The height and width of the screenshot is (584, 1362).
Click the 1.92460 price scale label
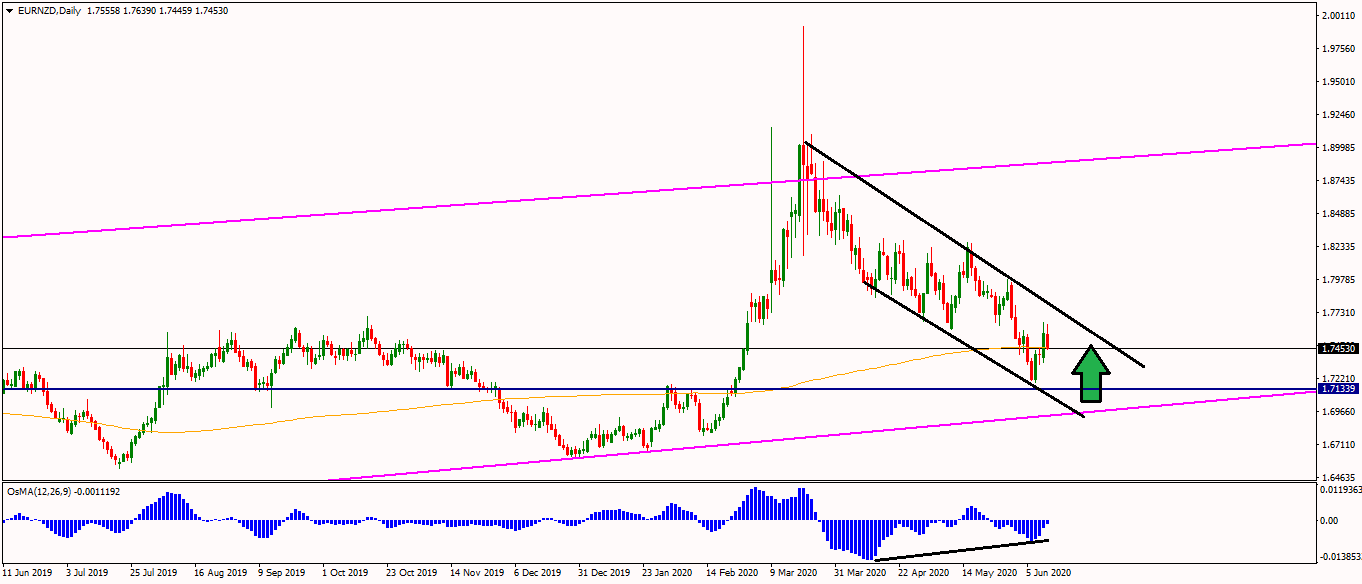(1337, 115)
